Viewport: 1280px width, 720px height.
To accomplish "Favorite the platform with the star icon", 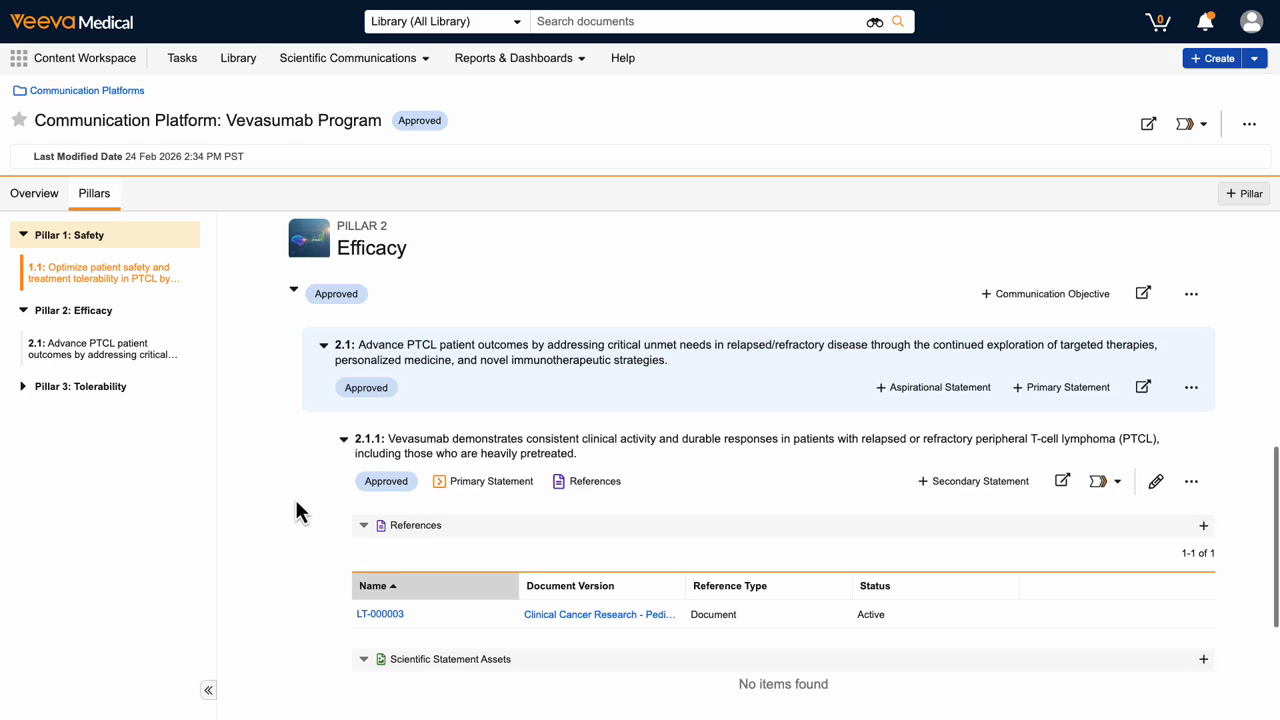I will pyautogui.click(x=19, y=120).
